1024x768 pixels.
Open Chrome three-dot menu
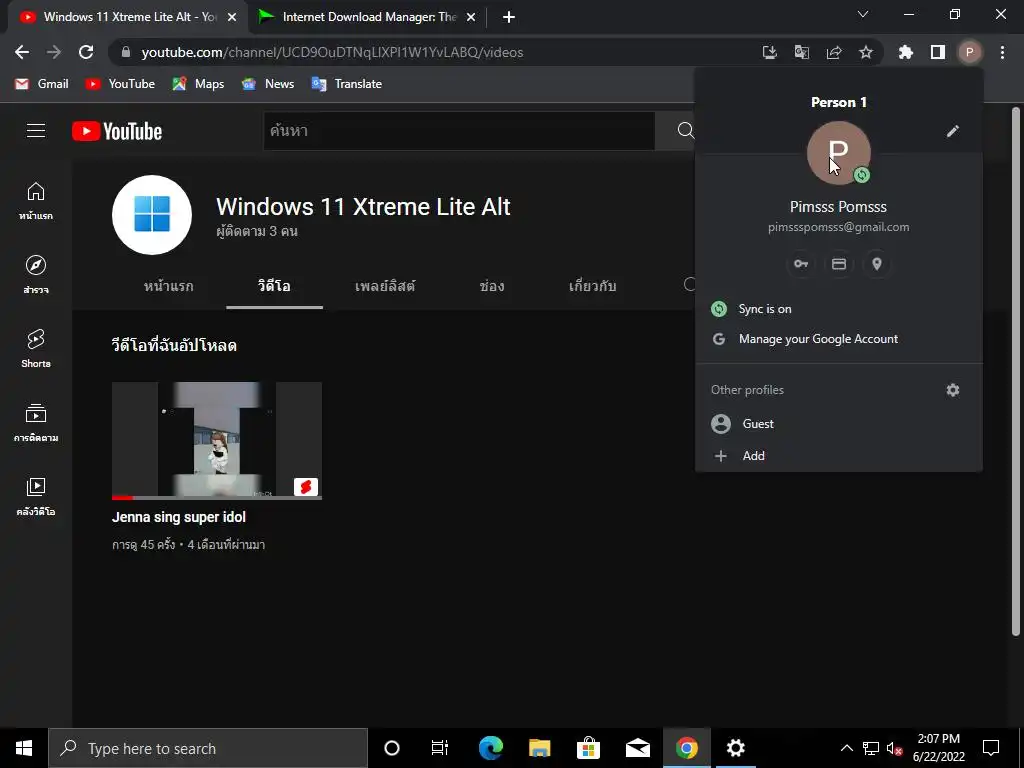click(1002, 52)
